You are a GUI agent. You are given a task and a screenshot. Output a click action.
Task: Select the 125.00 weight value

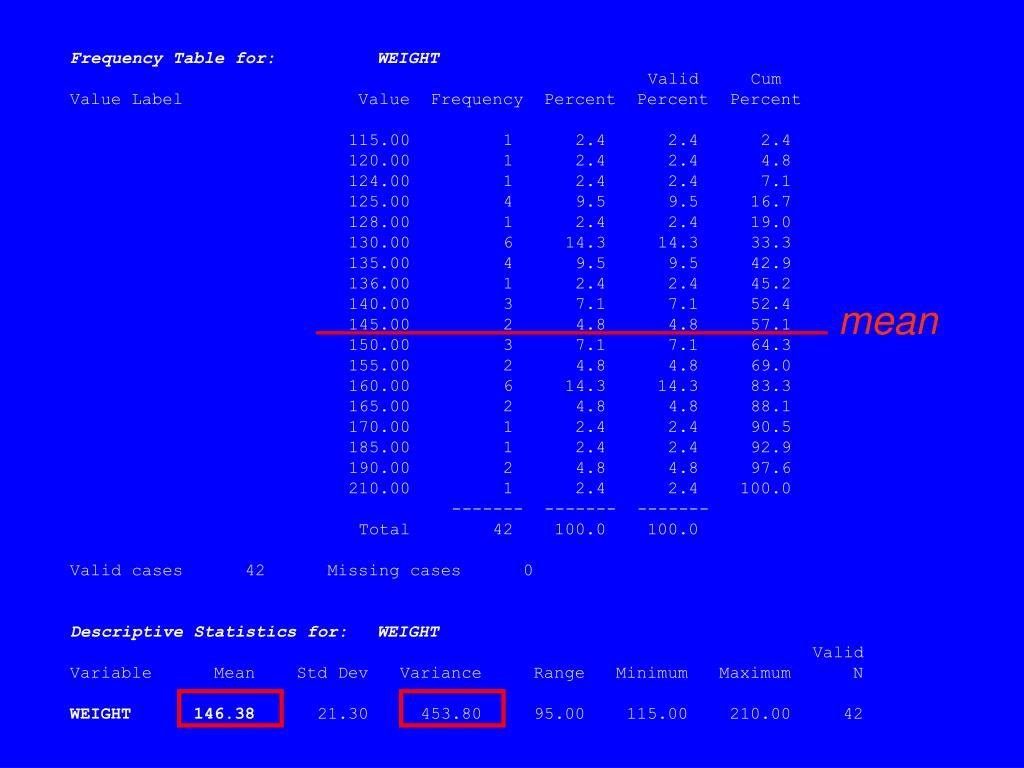click(x=379, y=202)
